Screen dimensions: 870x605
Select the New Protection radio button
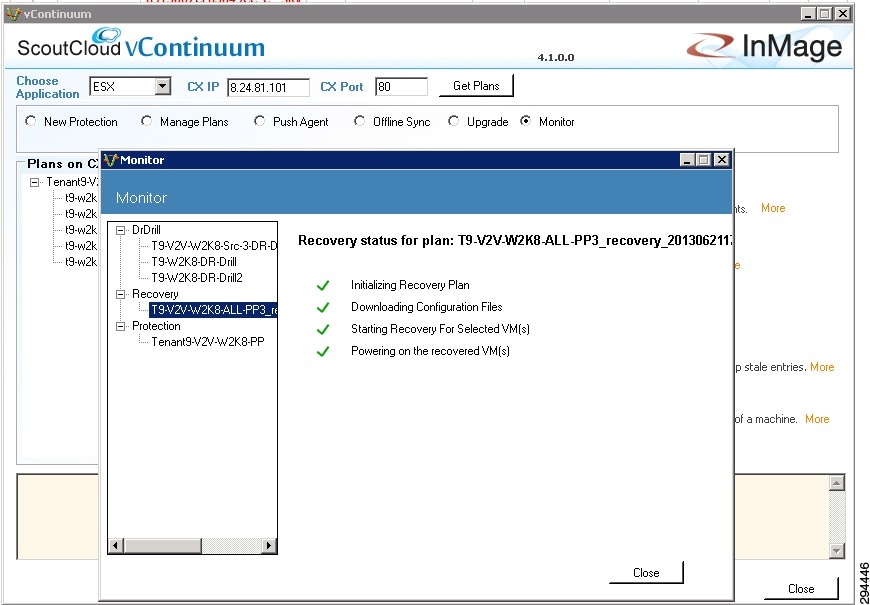click(31, 121)
